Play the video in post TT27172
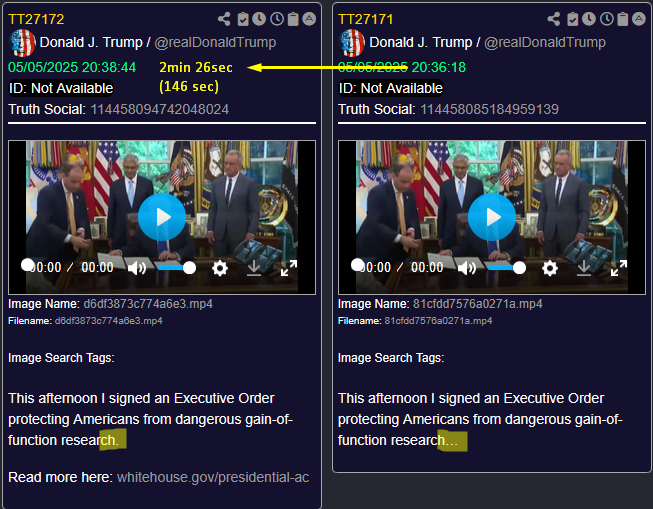Image resolution: width=653 pixels, height=509 pixels. [162, 217]
